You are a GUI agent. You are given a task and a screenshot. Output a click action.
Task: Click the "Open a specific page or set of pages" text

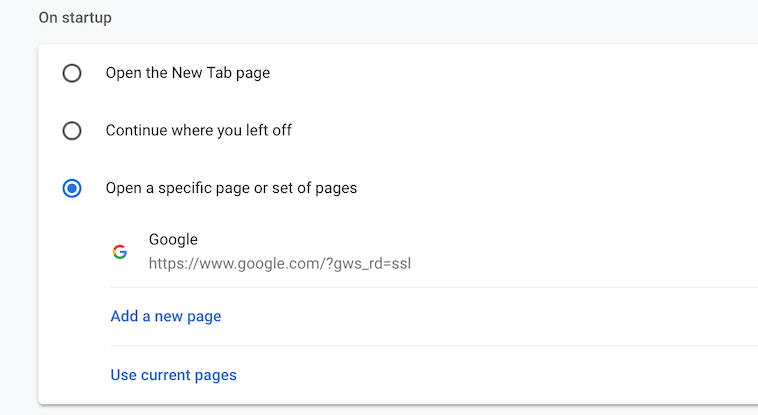pos(231,188)
